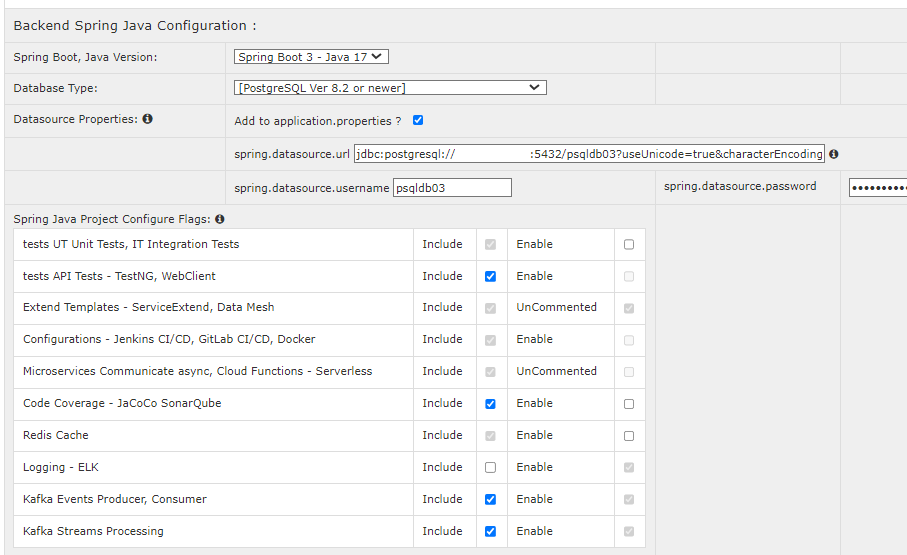This screenshot has width=907, height=555.
Task: Click 'Kafka Streams Processing' row label
Action: coord(93,531)
